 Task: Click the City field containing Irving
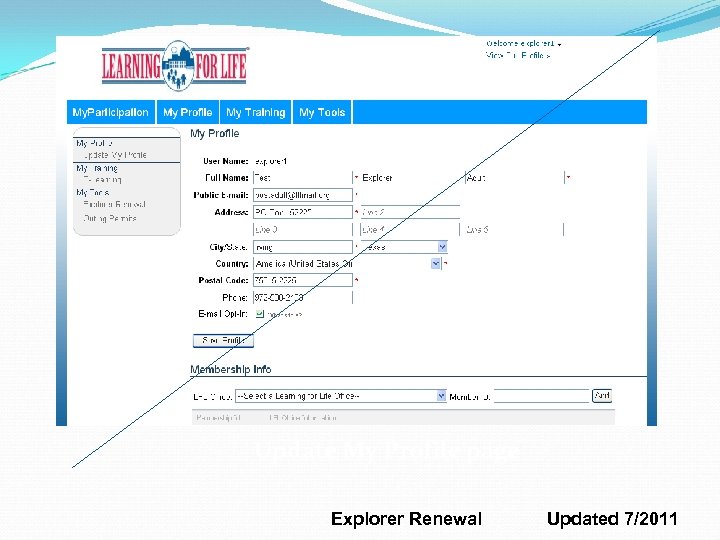[303, 247]
